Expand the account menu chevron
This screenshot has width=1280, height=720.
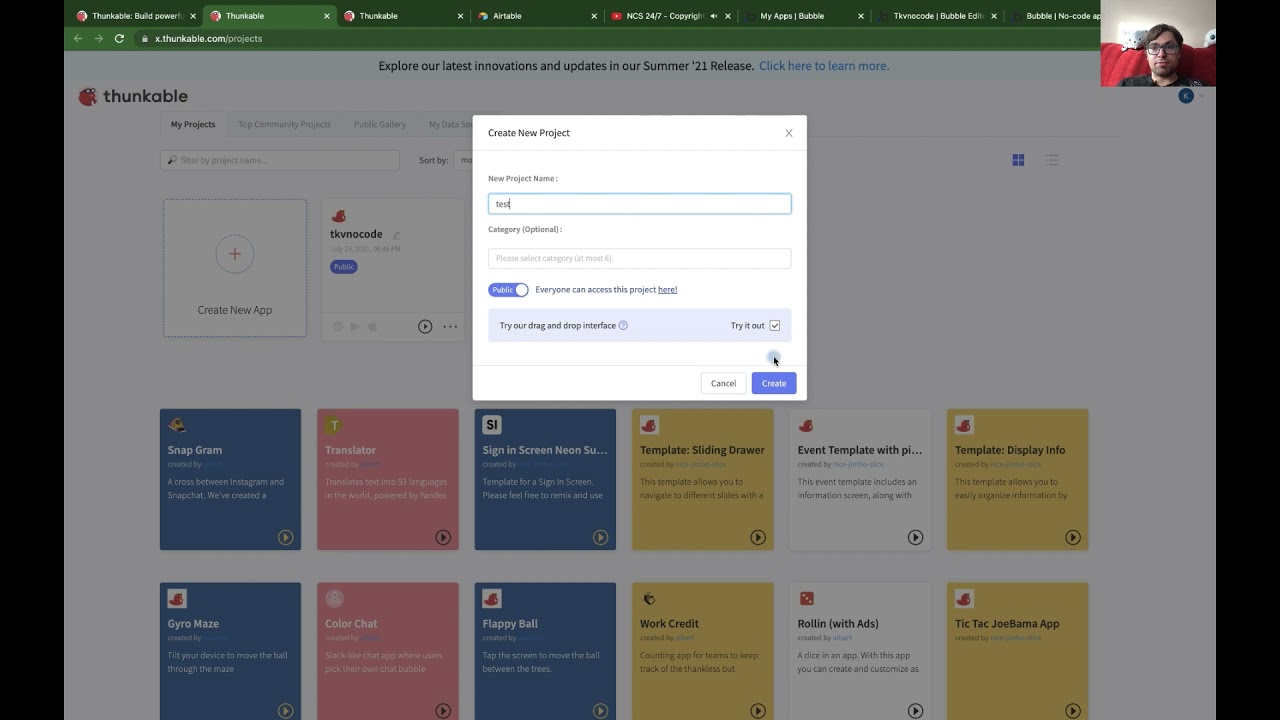1201,96
